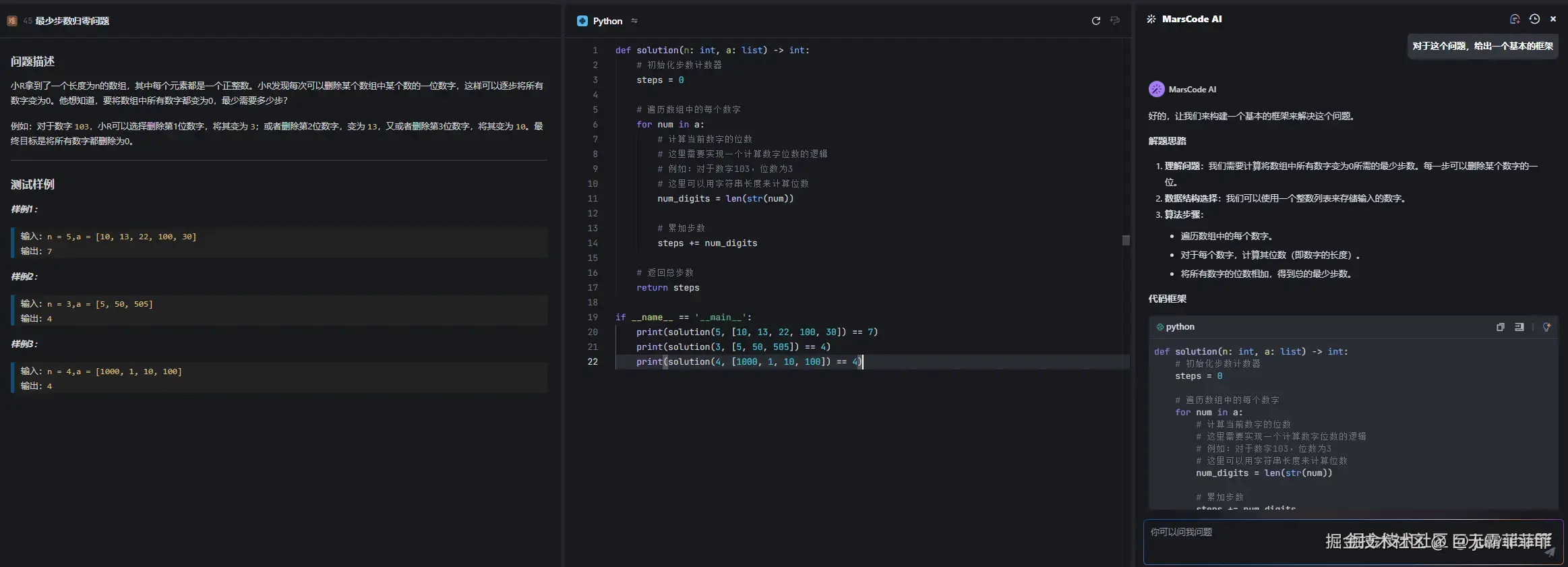
Task: Click editor line 14 'steps += num_digits'
Action: tap(707, 243)
